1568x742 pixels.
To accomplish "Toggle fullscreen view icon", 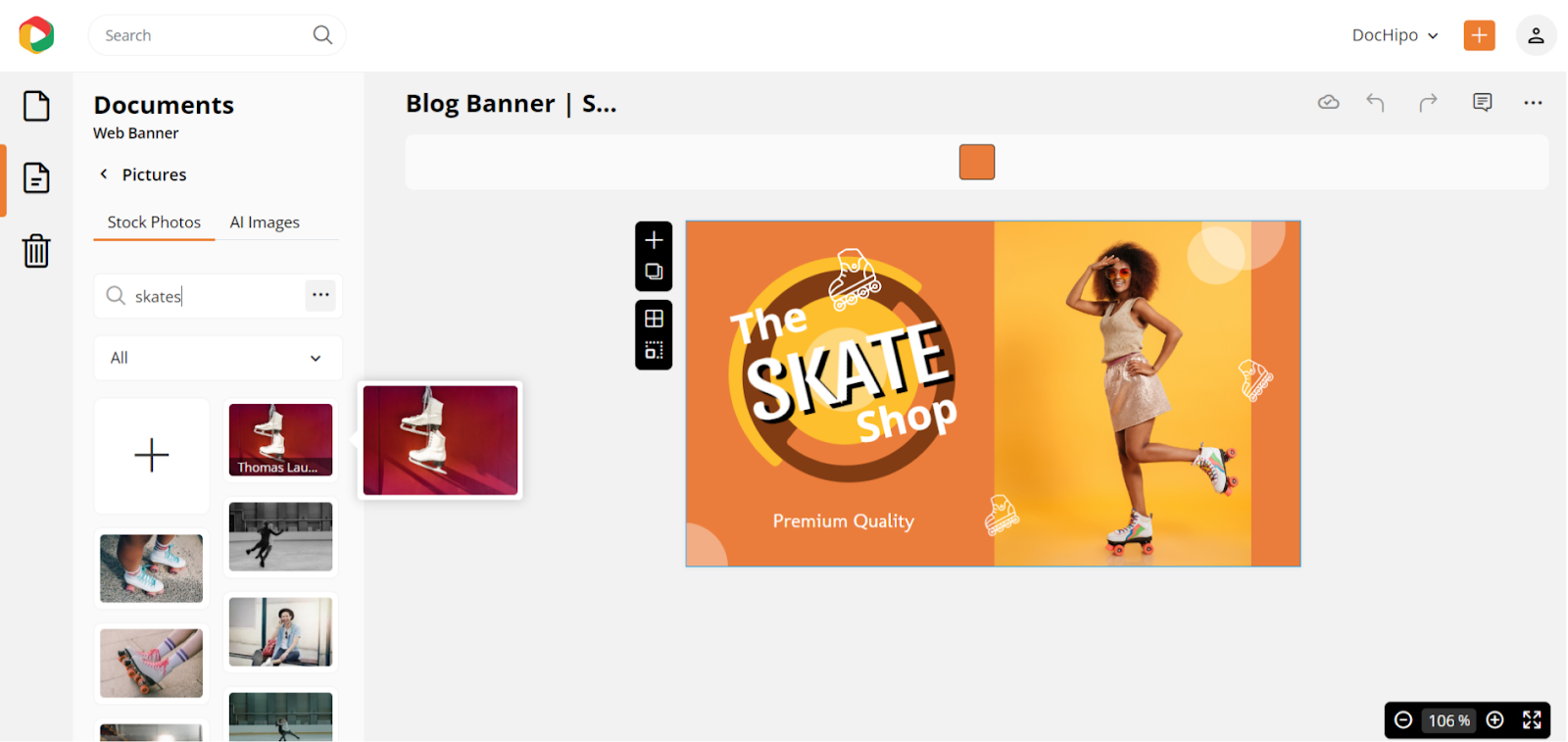I will 1532,720.
